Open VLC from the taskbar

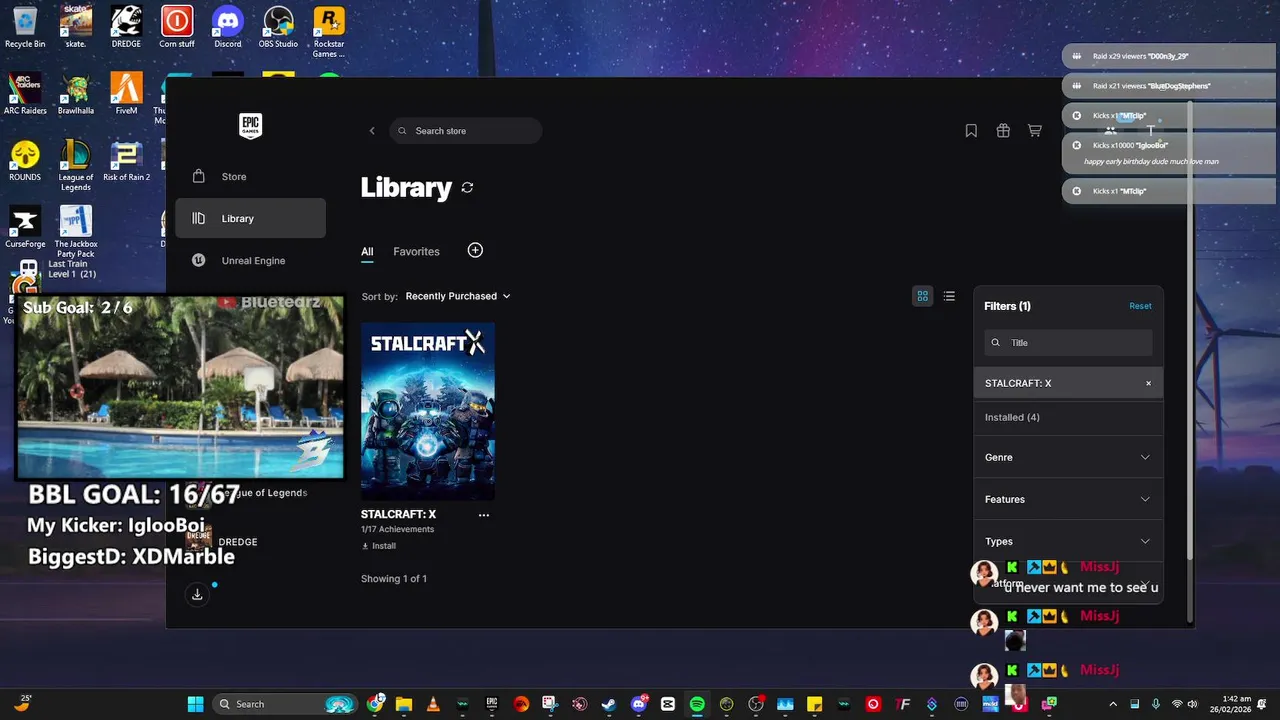tap(433, 704)
